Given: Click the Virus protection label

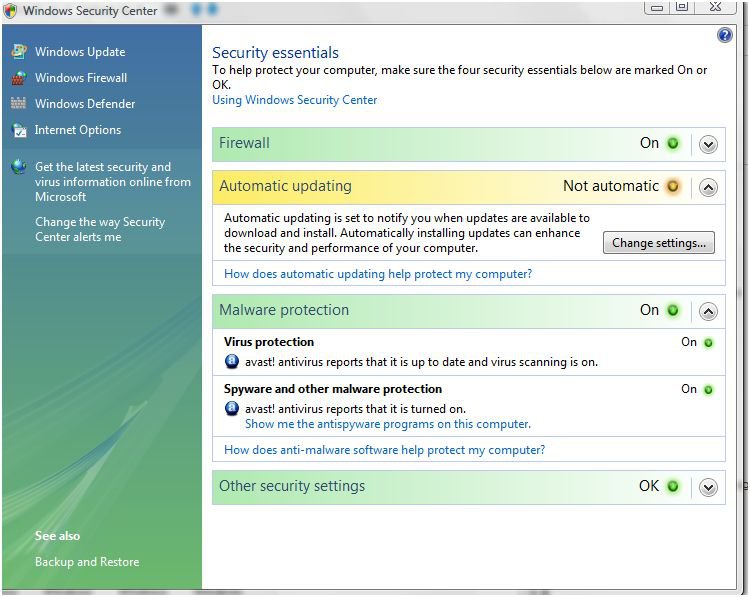Looking at the screenshot, I should tap(269, 342).
